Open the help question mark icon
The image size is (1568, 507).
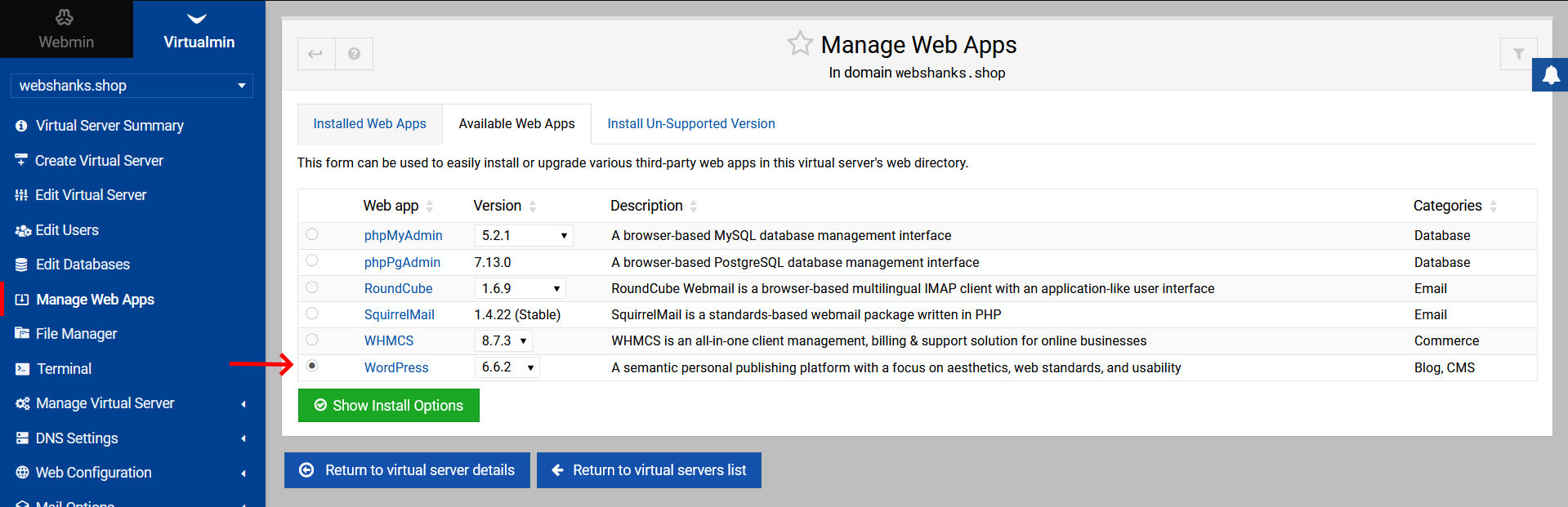pos(354,54)
